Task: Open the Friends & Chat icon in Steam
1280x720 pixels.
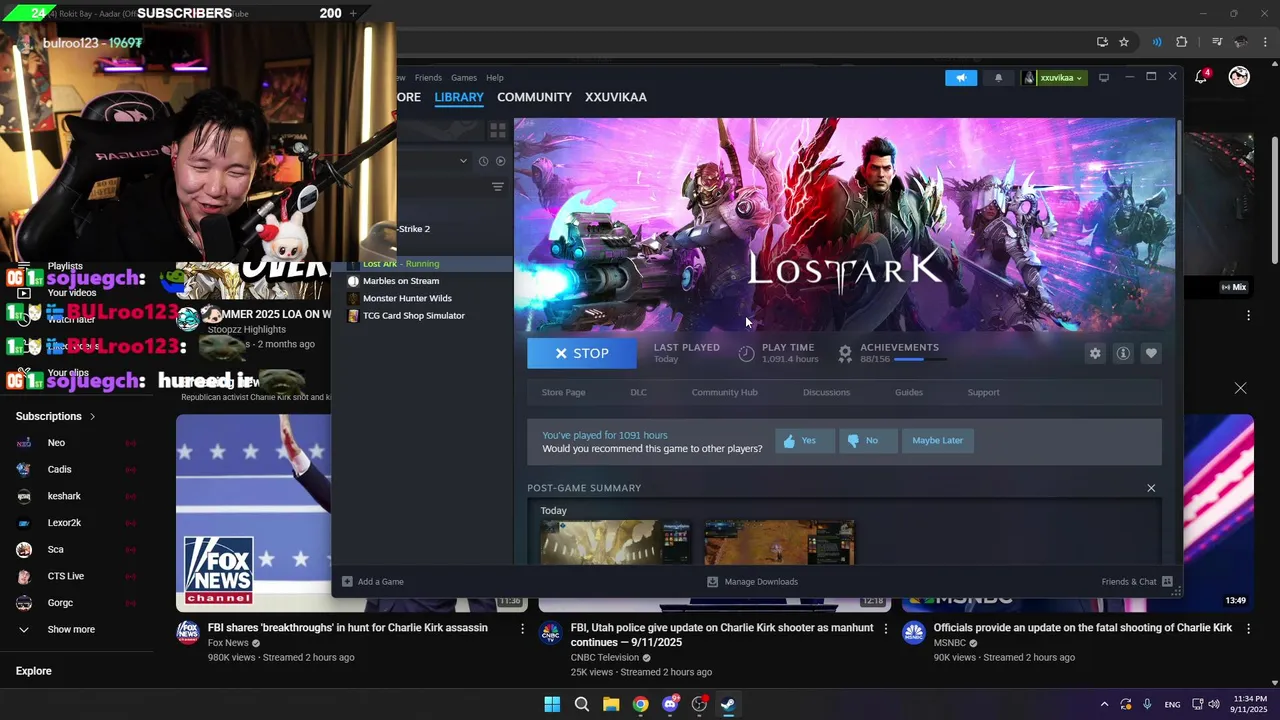Action: pos(1167,581)
